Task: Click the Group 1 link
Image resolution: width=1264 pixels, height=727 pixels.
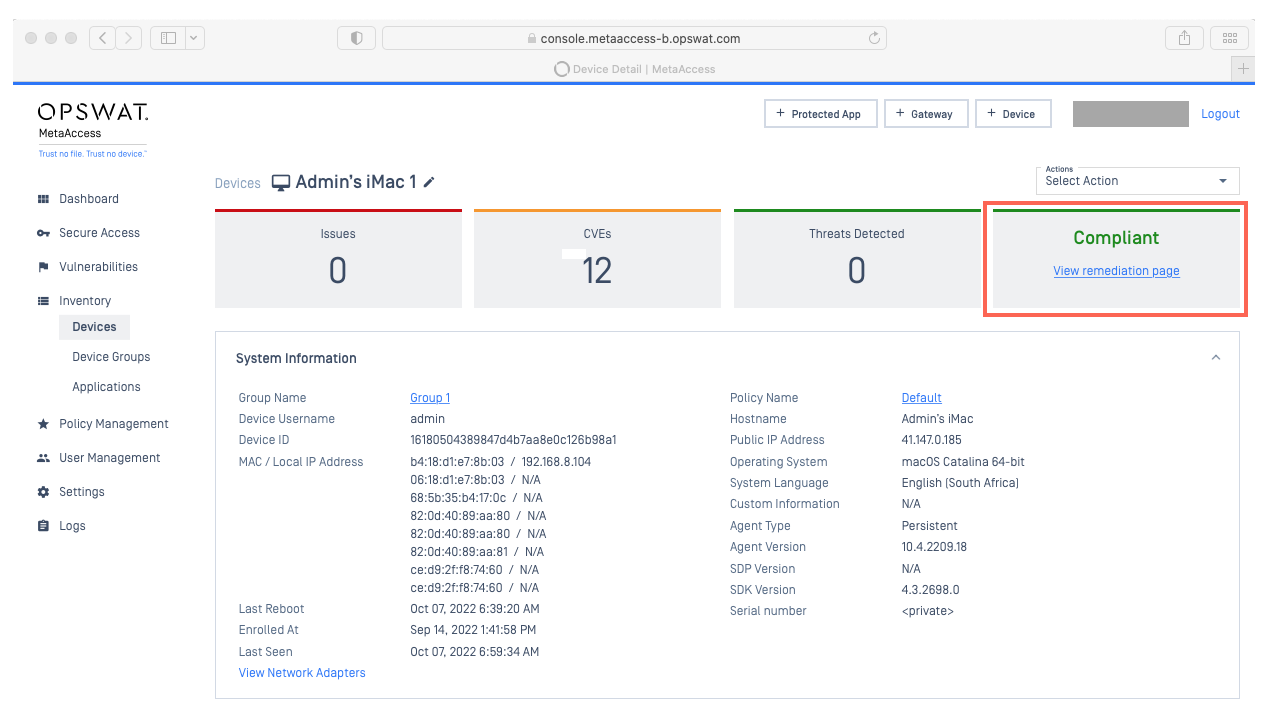Action: click(x=430, y=398)
